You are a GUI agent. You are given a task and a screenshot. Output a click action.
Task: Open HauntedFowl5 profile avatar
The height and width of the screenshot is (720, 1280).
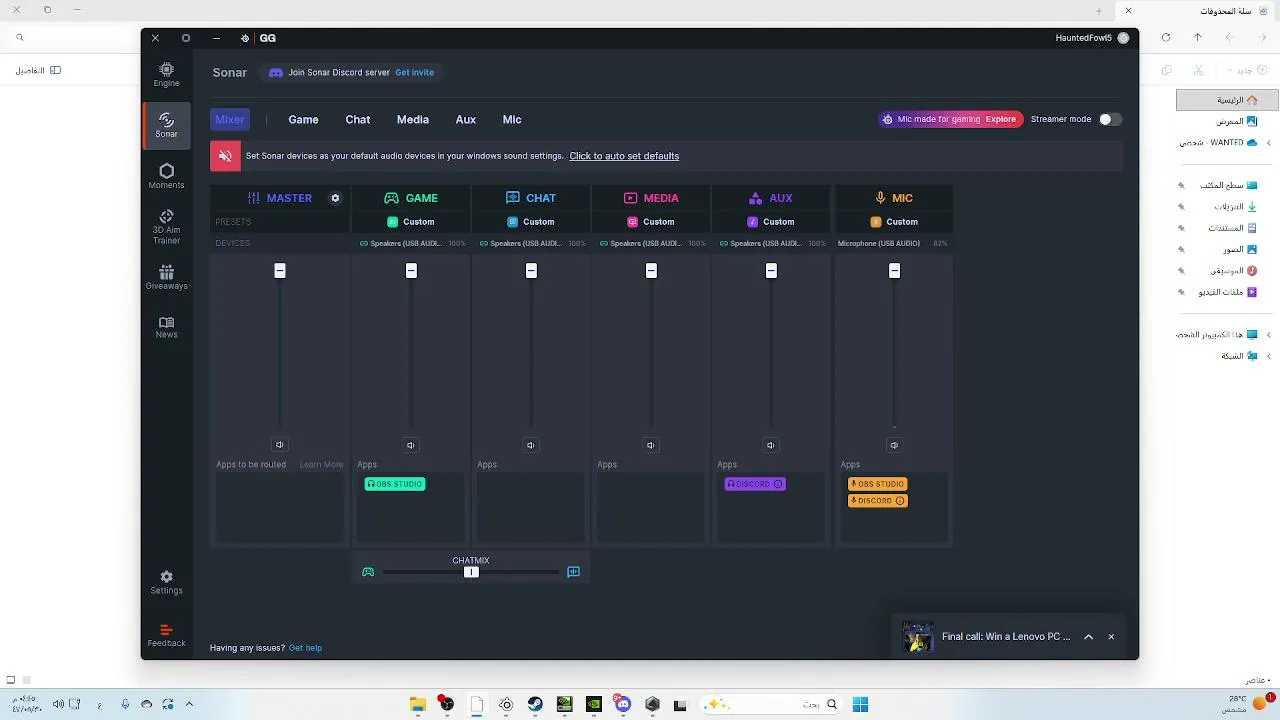[x=1123, y=38]
